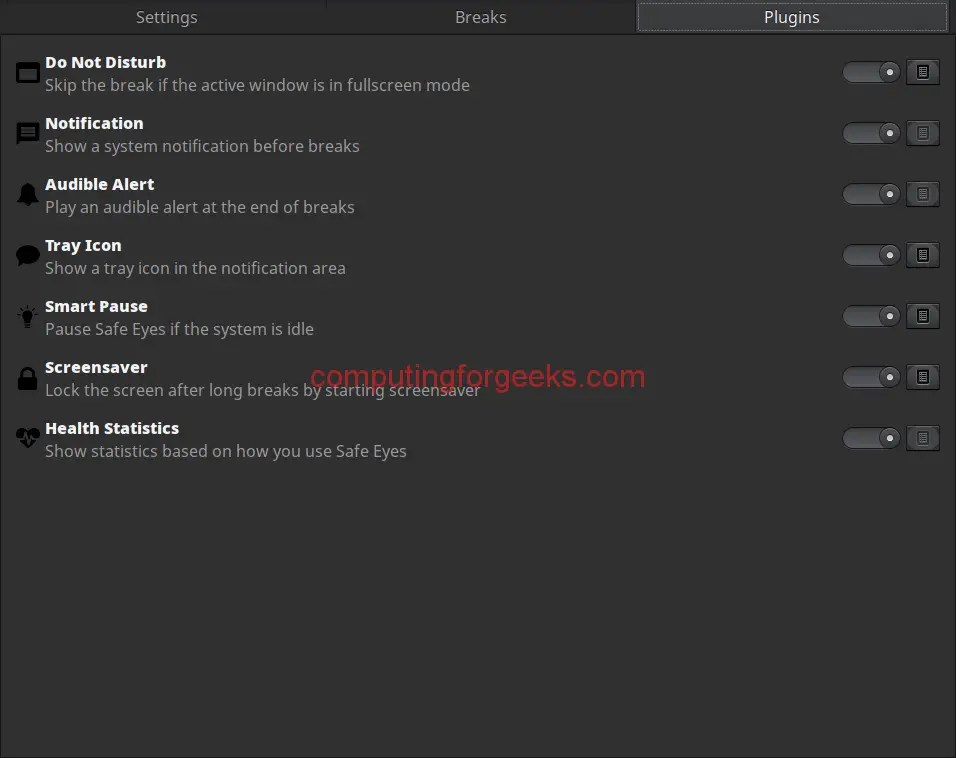The width and height of the screenshot is (956, 758).
Task: Open settings for the Screensaver plugin
Action: [x=922, y=377]
